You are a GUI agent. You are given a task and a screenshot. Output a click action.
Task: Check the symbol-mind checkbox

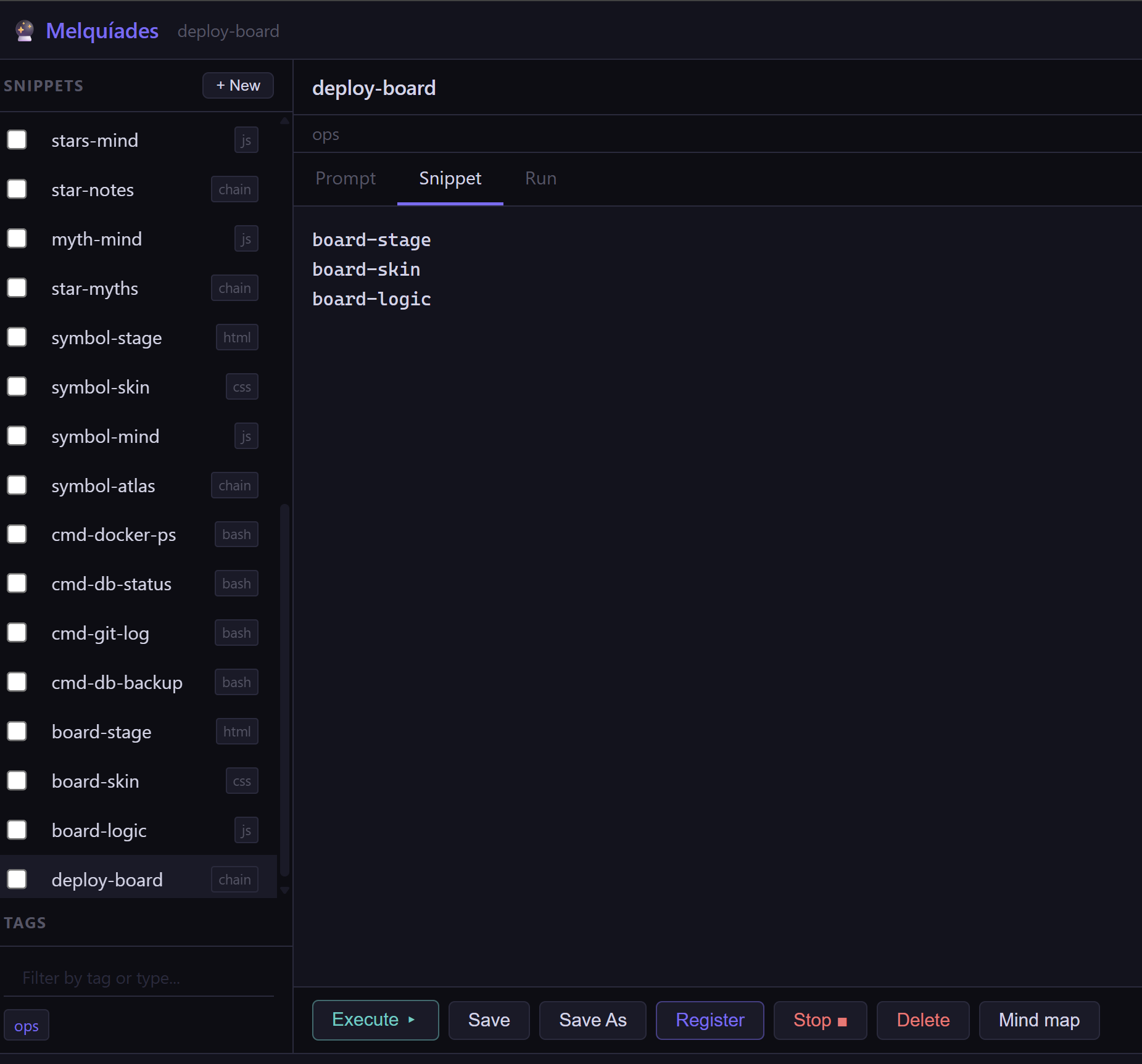click(x=17, y=436)
